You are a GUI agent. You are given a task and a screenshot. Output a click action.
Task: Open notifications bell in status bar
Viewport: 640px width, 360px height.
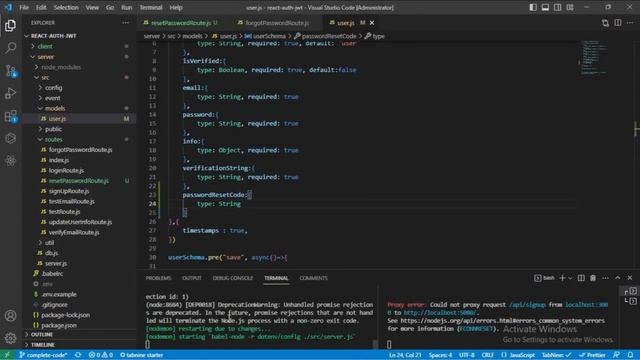click(x=631, y=355)
